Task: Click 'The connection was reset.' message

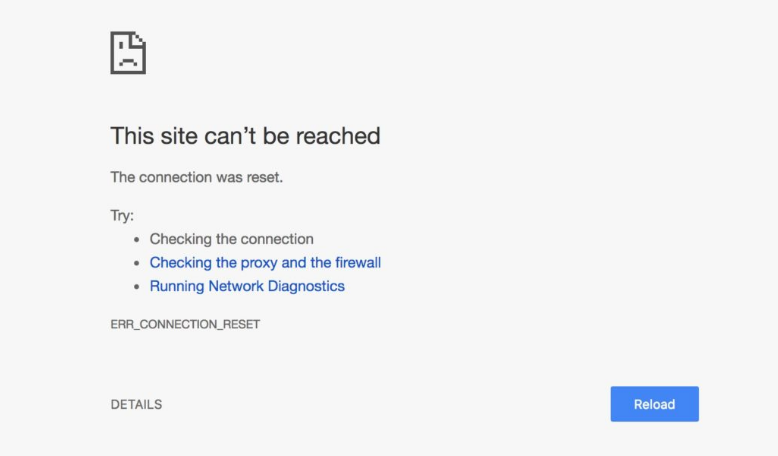Action: click(x=196, y=177)
